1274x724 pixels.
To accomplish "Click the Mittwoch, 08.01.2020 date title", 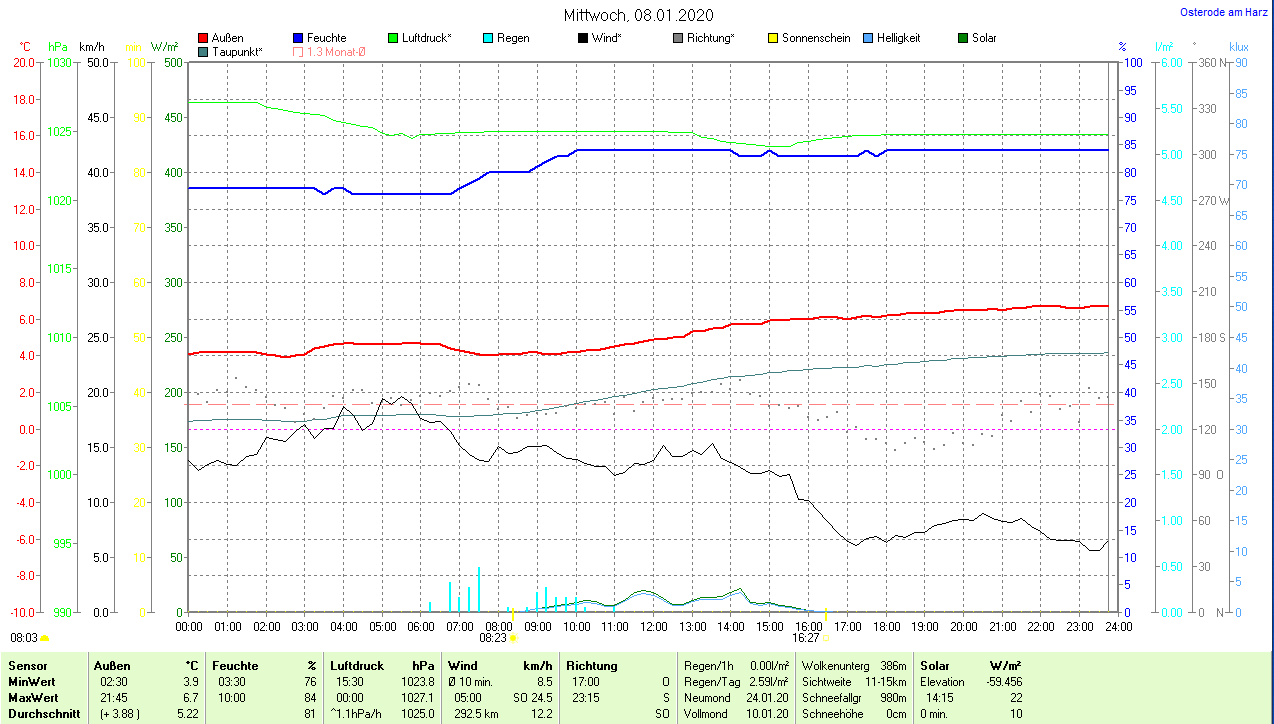I will [637, 15].
